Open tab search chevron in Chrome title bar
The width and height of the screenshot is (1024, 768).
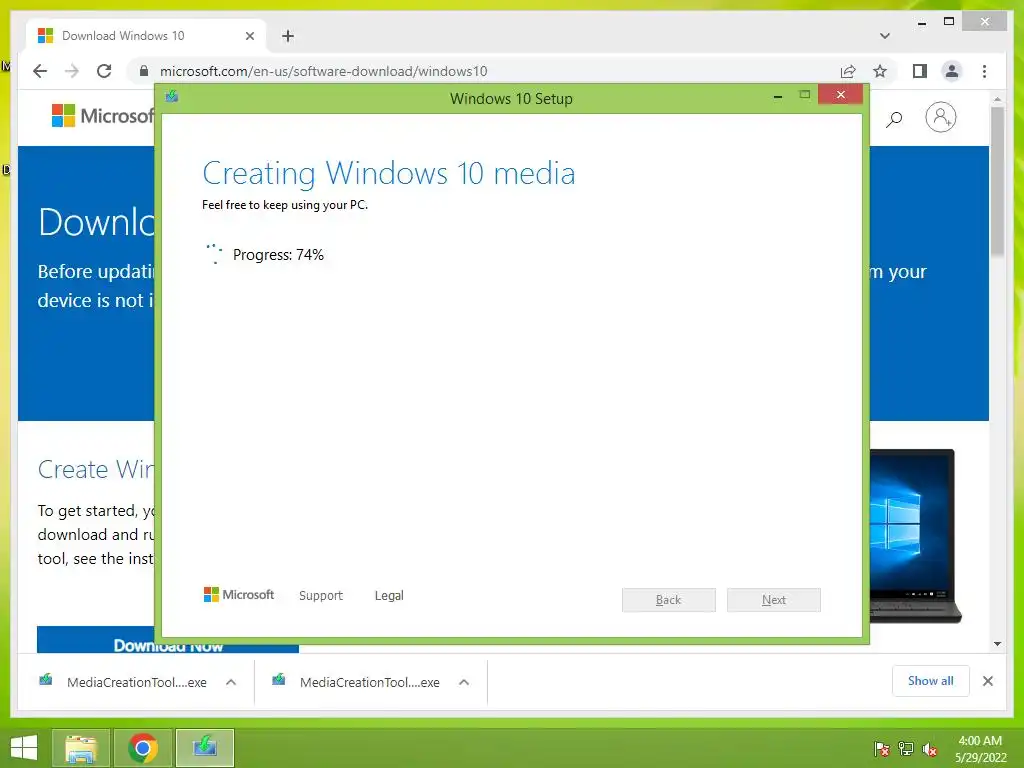pos(884,36)
